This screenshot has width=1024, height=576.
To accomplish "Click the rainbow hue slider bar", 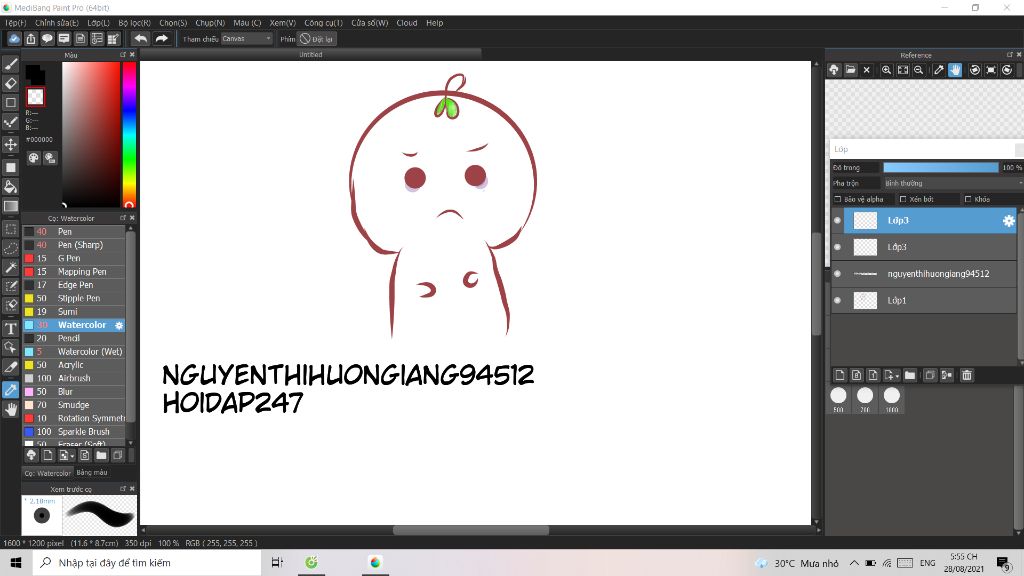I will coord(129,135).
